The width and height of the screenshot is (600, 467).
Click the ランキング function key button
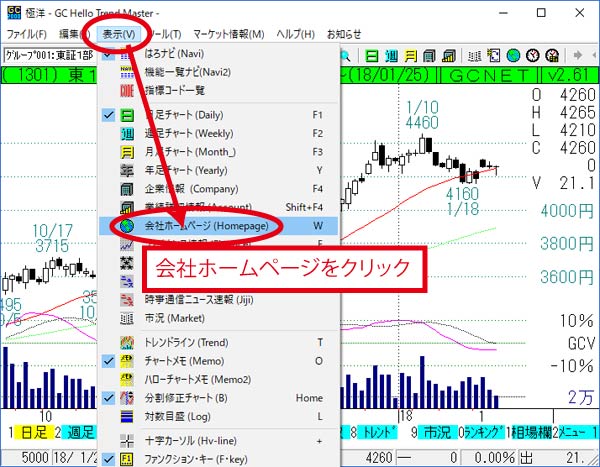(484, 433)
